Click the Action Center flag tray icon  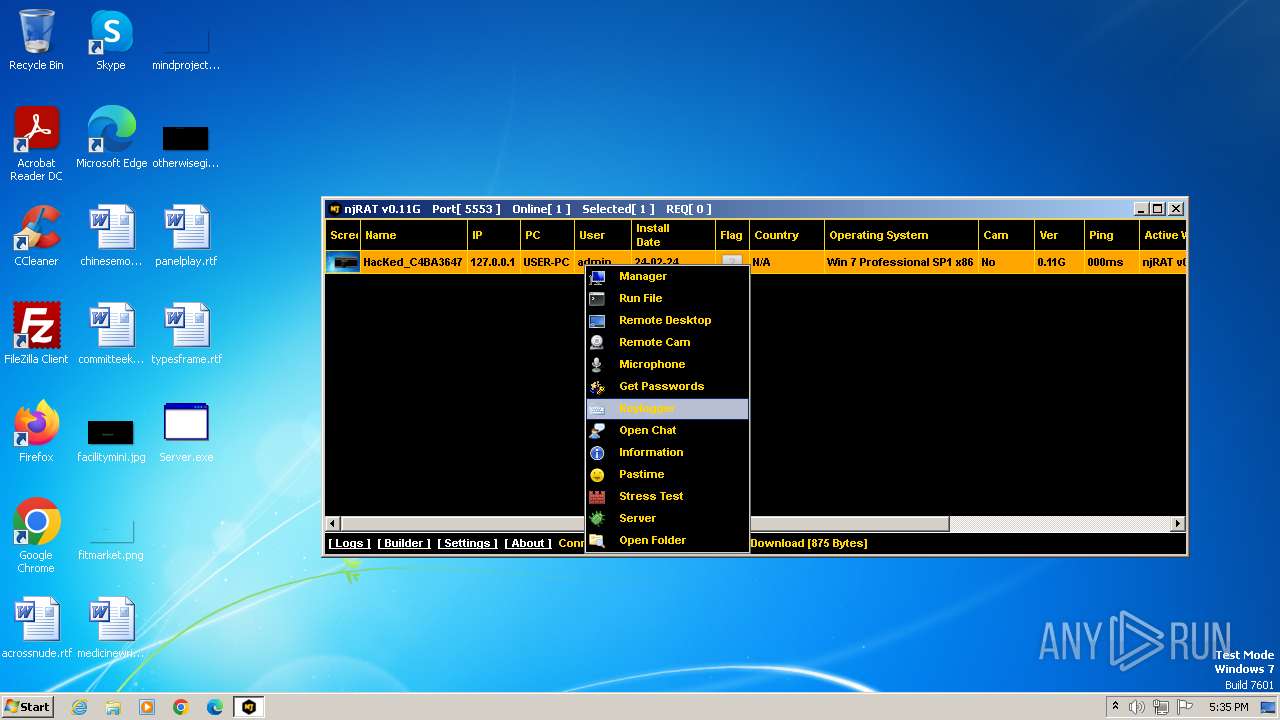point(1185,707)
